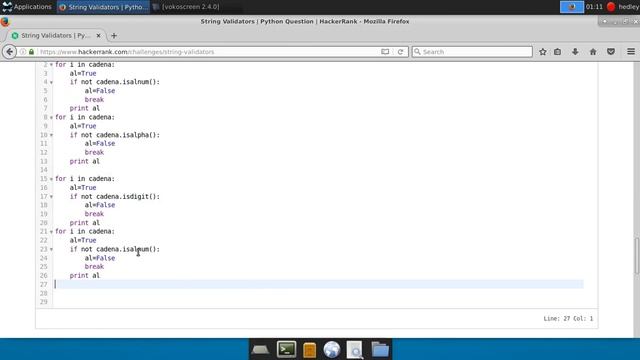Viewport: 640px width, 360px height.
Task: Collapse the if block at line 17
Action: click(51, 197)
